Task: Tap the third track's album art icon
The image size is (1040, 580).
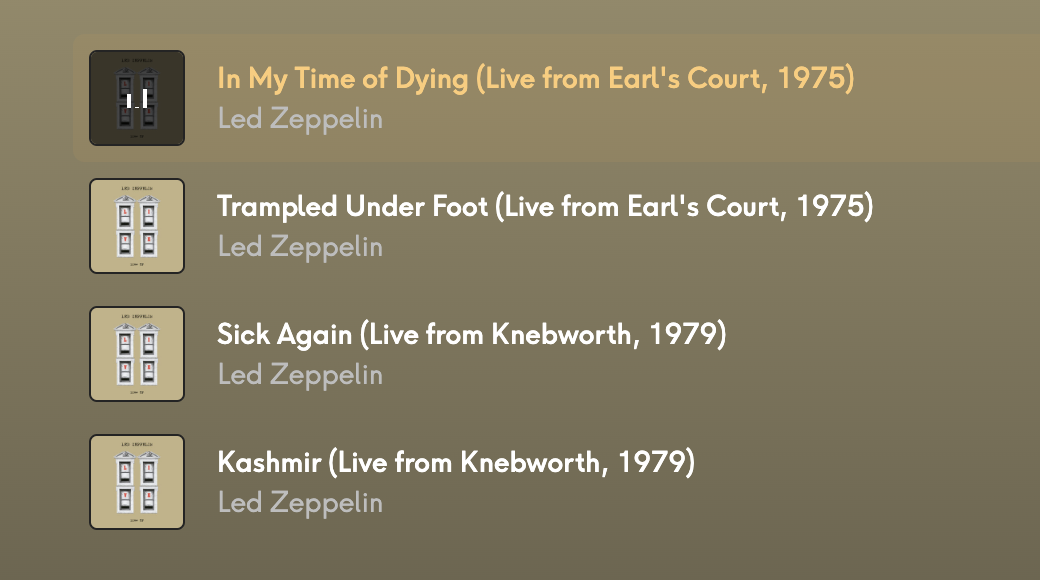Action: 137,354
